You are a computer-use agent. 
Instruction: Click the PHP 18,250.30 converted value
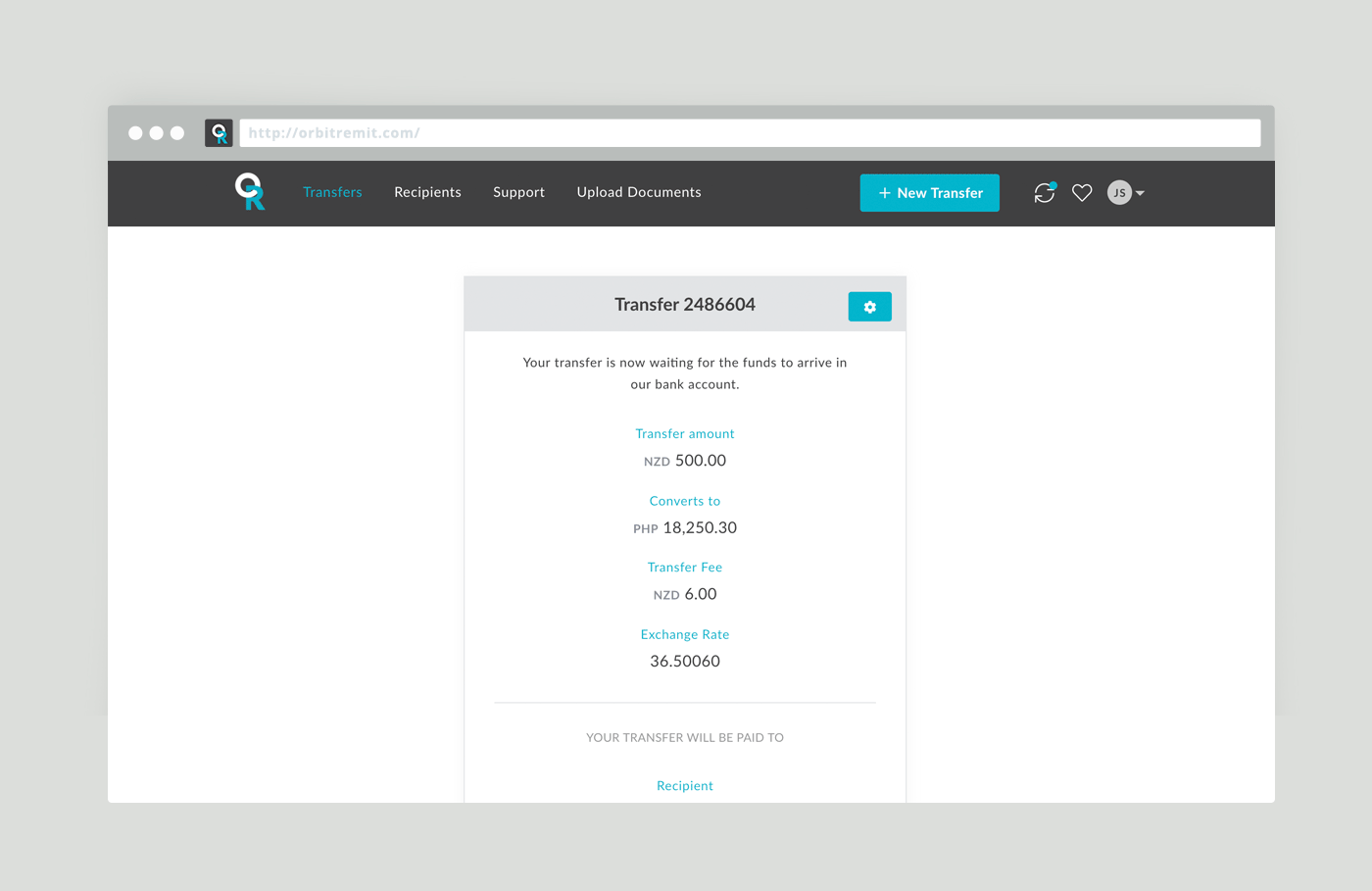pos(685,527)
